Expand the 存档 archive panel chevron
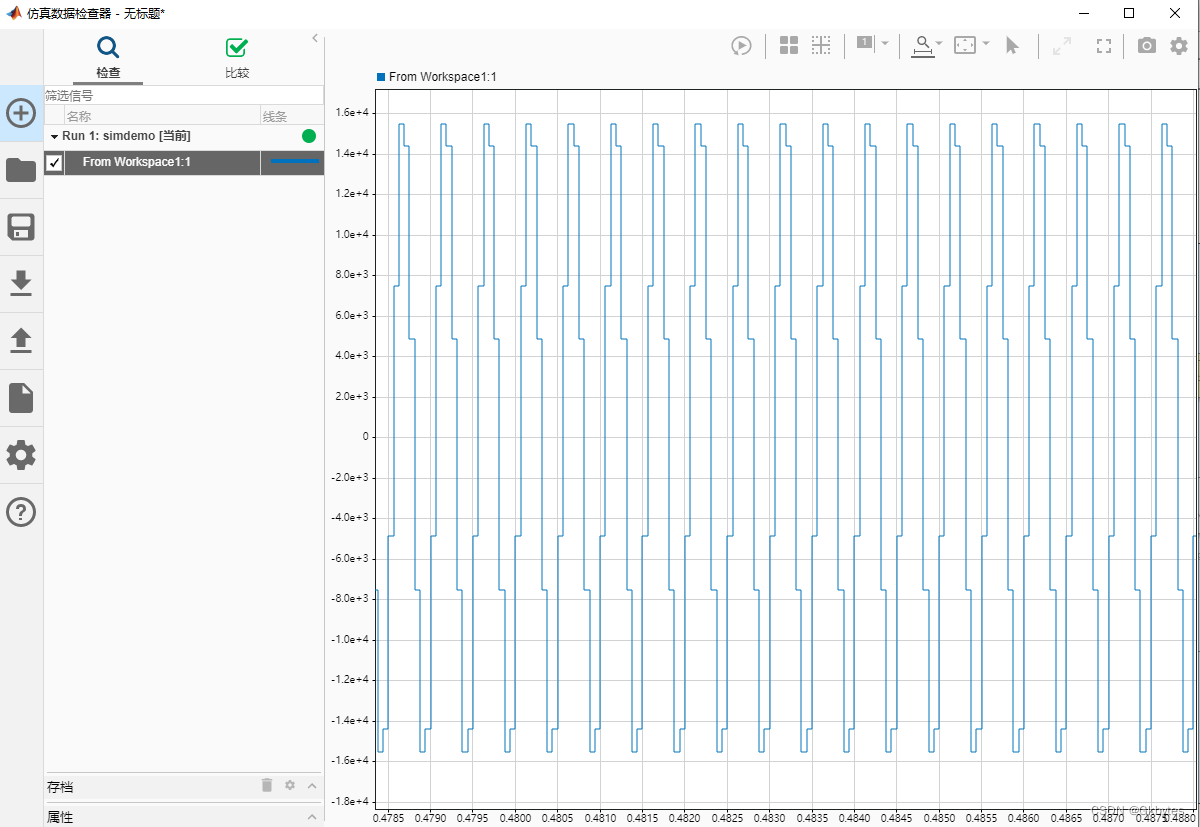The height and width of the screenshot is (827, 1200). (312, 786)
